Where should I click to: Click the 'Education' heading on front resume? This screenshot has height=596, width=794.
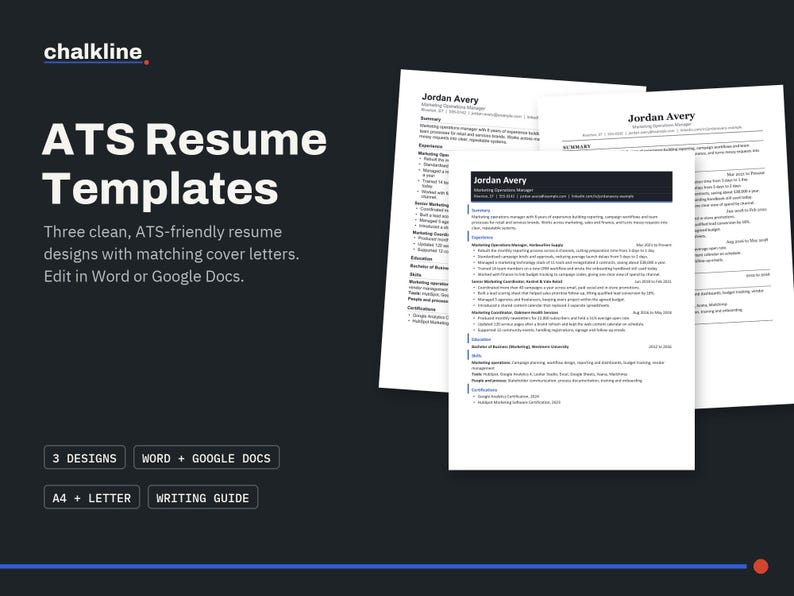[481, 339]
